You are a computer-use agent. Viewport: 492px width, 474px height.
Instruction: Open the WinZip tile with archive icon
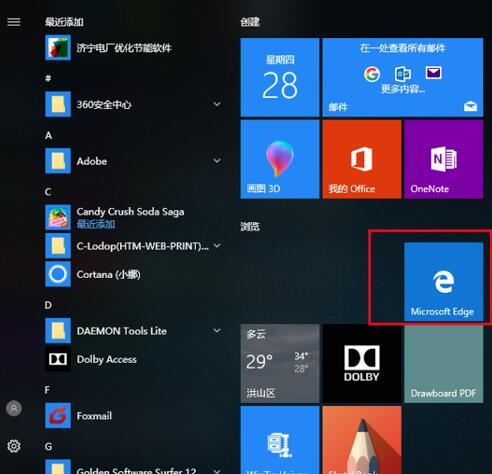tap(280, 440)
